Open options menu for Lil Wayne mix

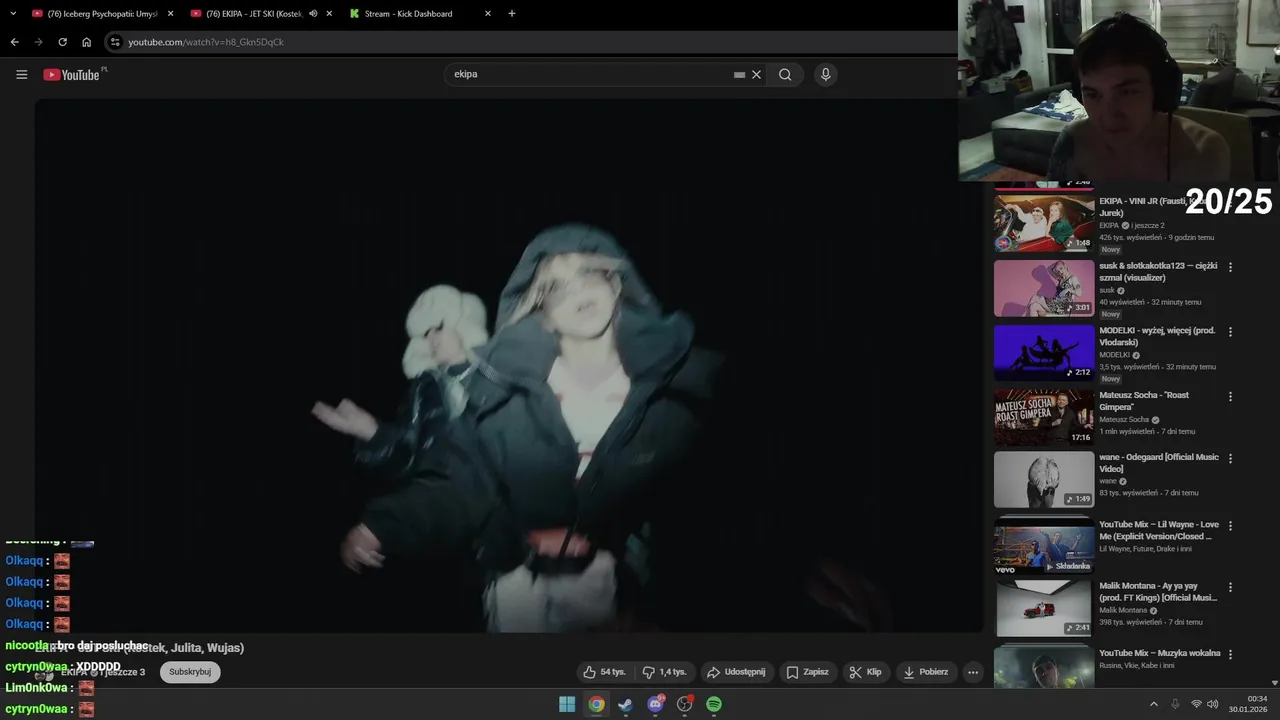coord(1230,526)
